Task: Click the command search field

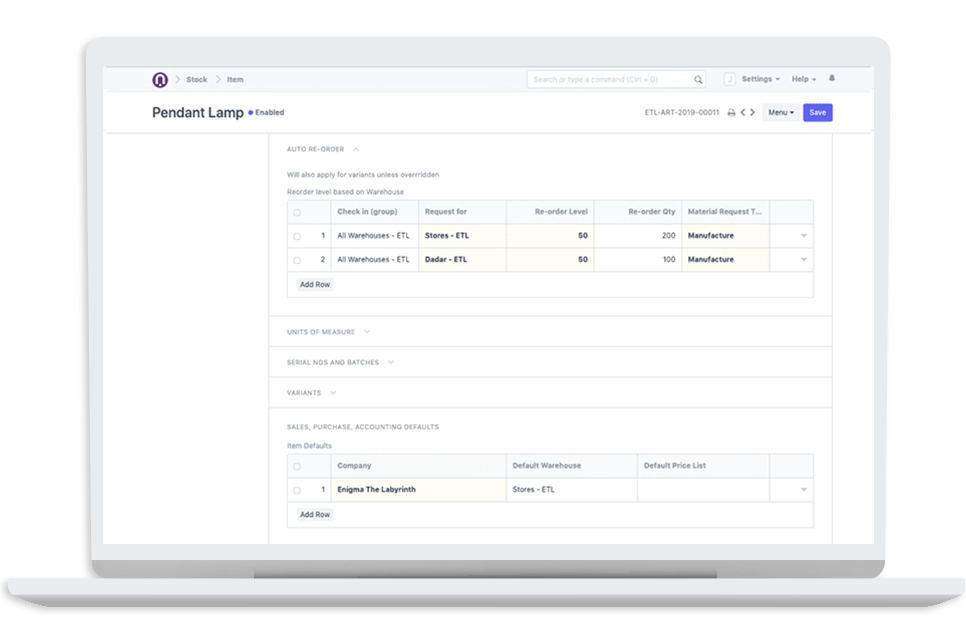Action: [x=600, y=78]
